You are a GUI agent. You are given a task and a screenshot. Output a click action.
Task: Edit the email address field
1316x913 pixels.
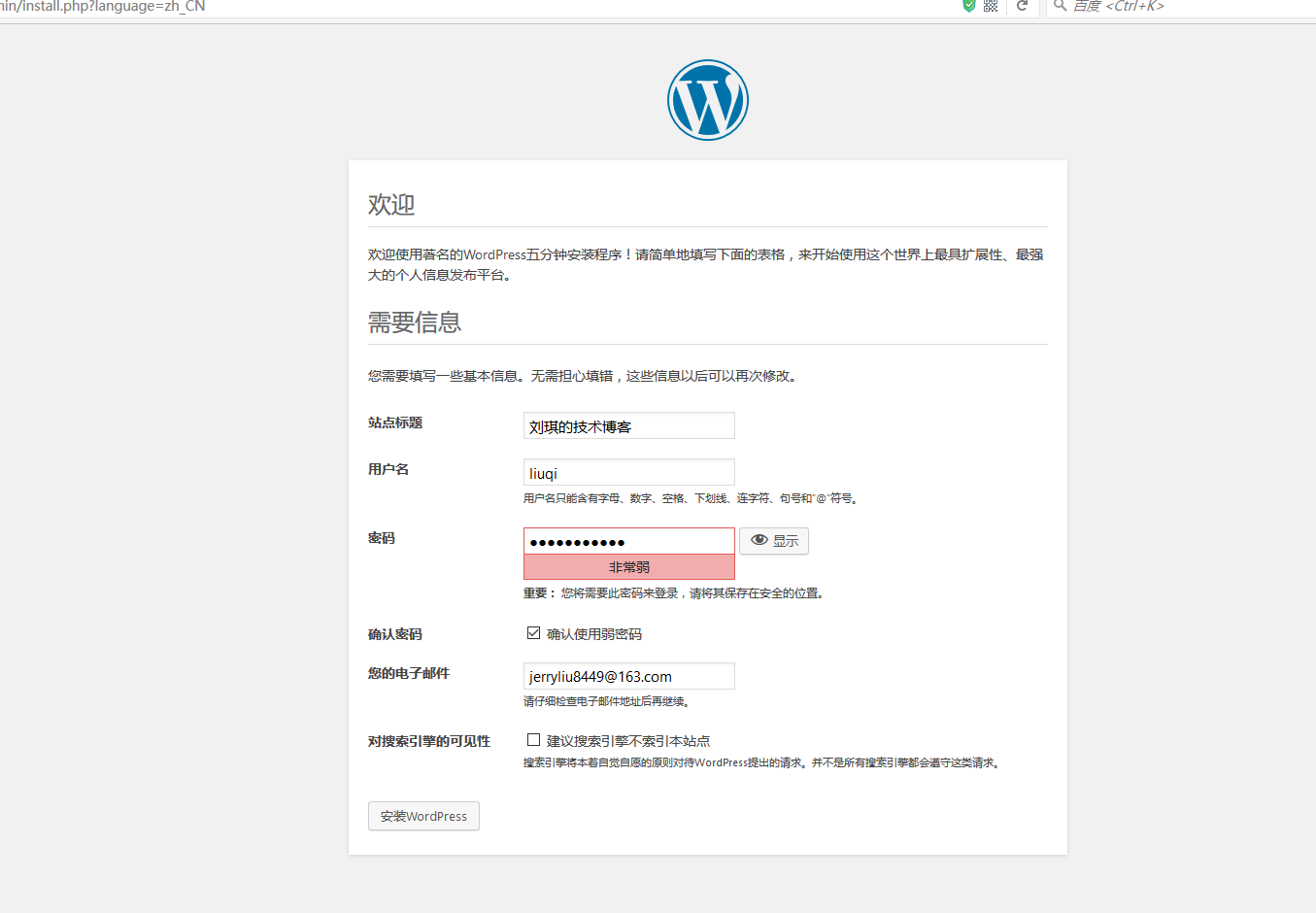[x=629, y=676]
